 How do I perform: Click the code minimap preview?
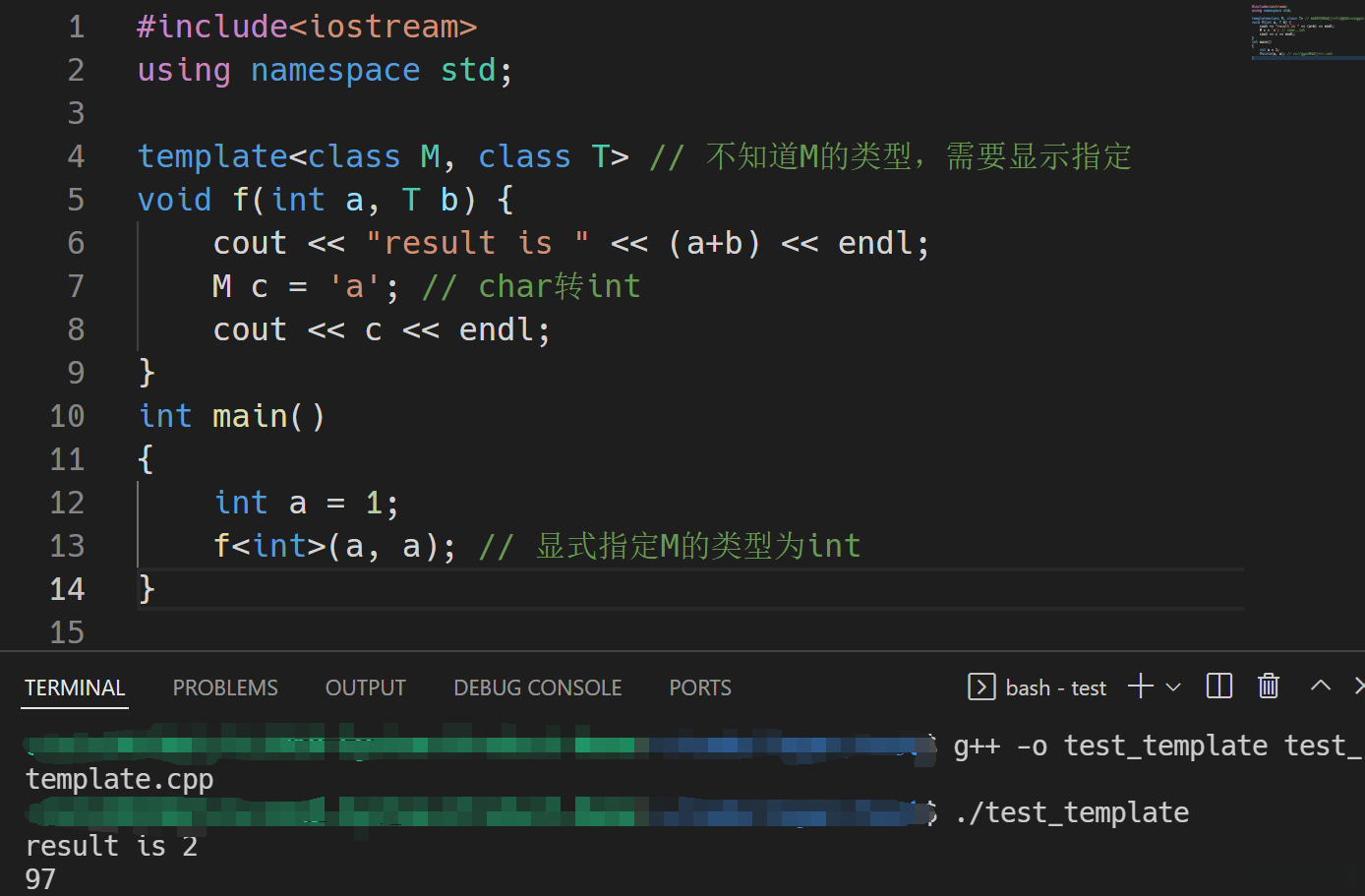(x=1306, y=32)
